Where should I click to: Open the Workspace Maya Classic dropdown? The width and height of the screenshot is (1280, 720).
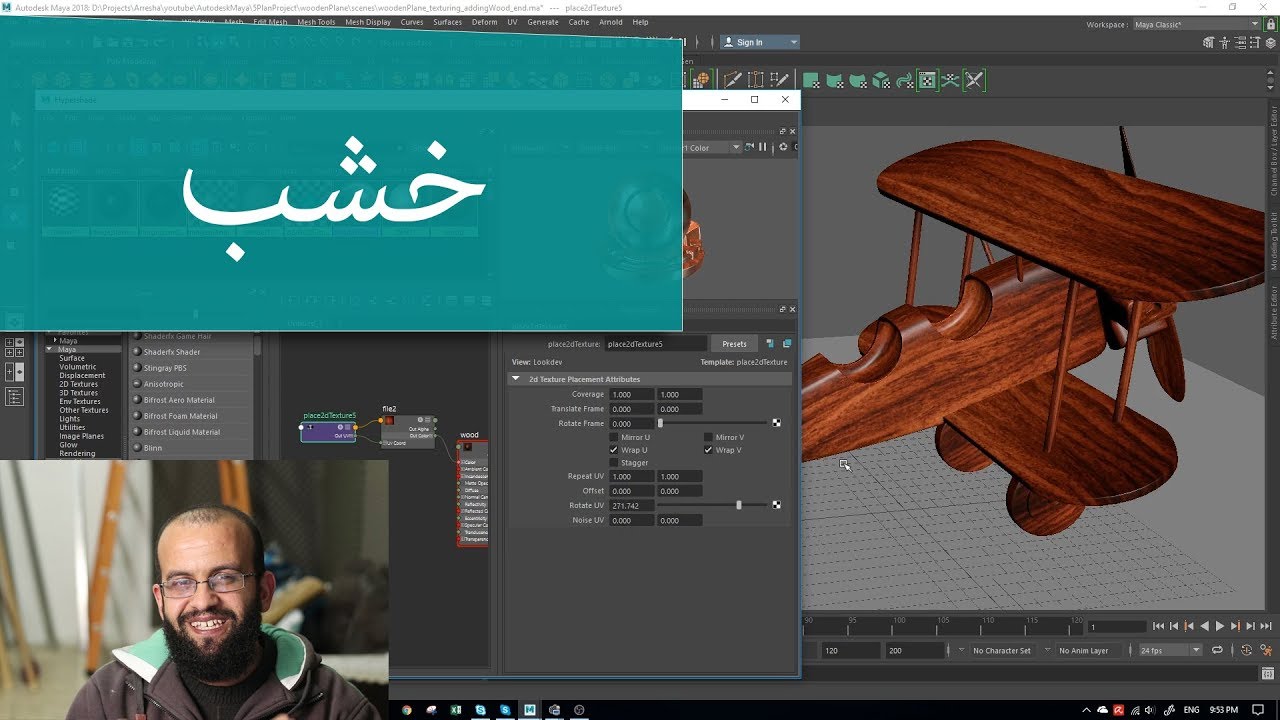(1197, 24)
